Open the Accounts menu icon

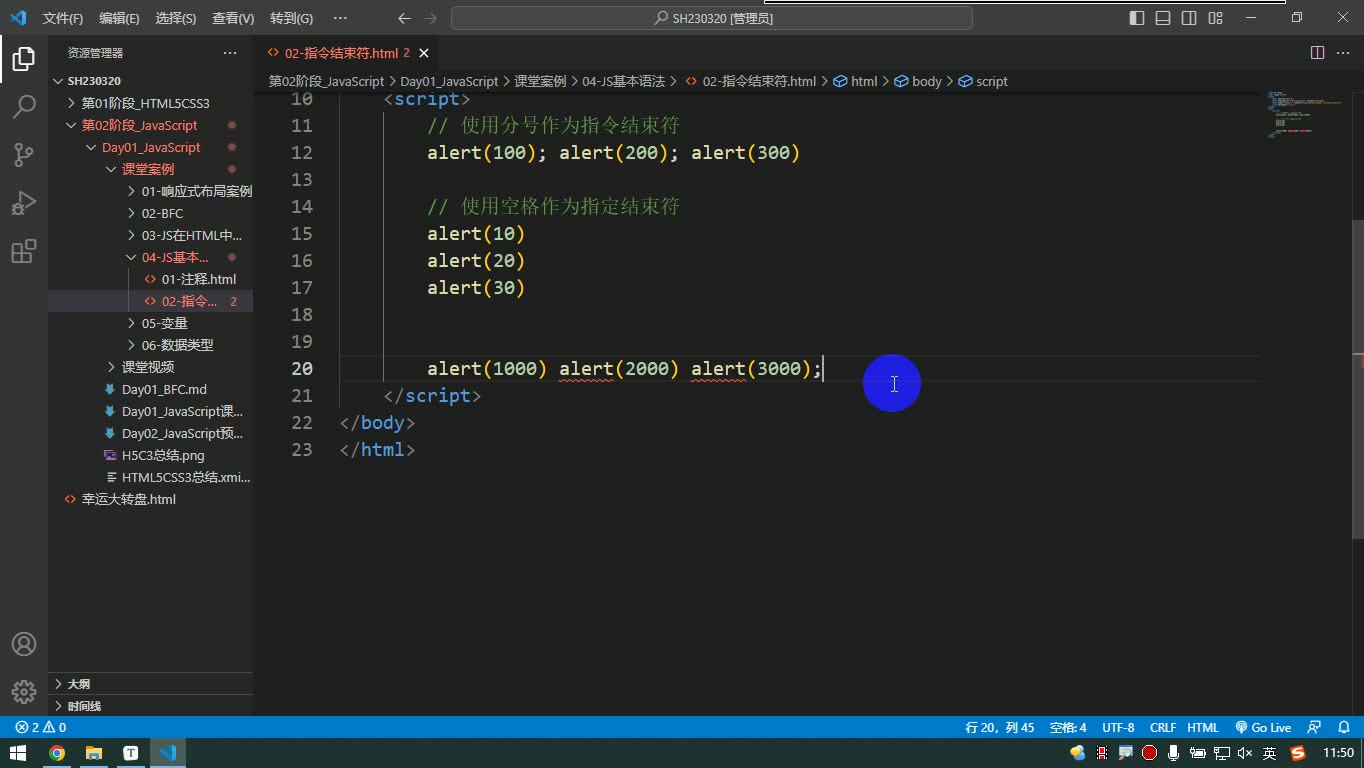pyautogui.click(x=24, y=644)
